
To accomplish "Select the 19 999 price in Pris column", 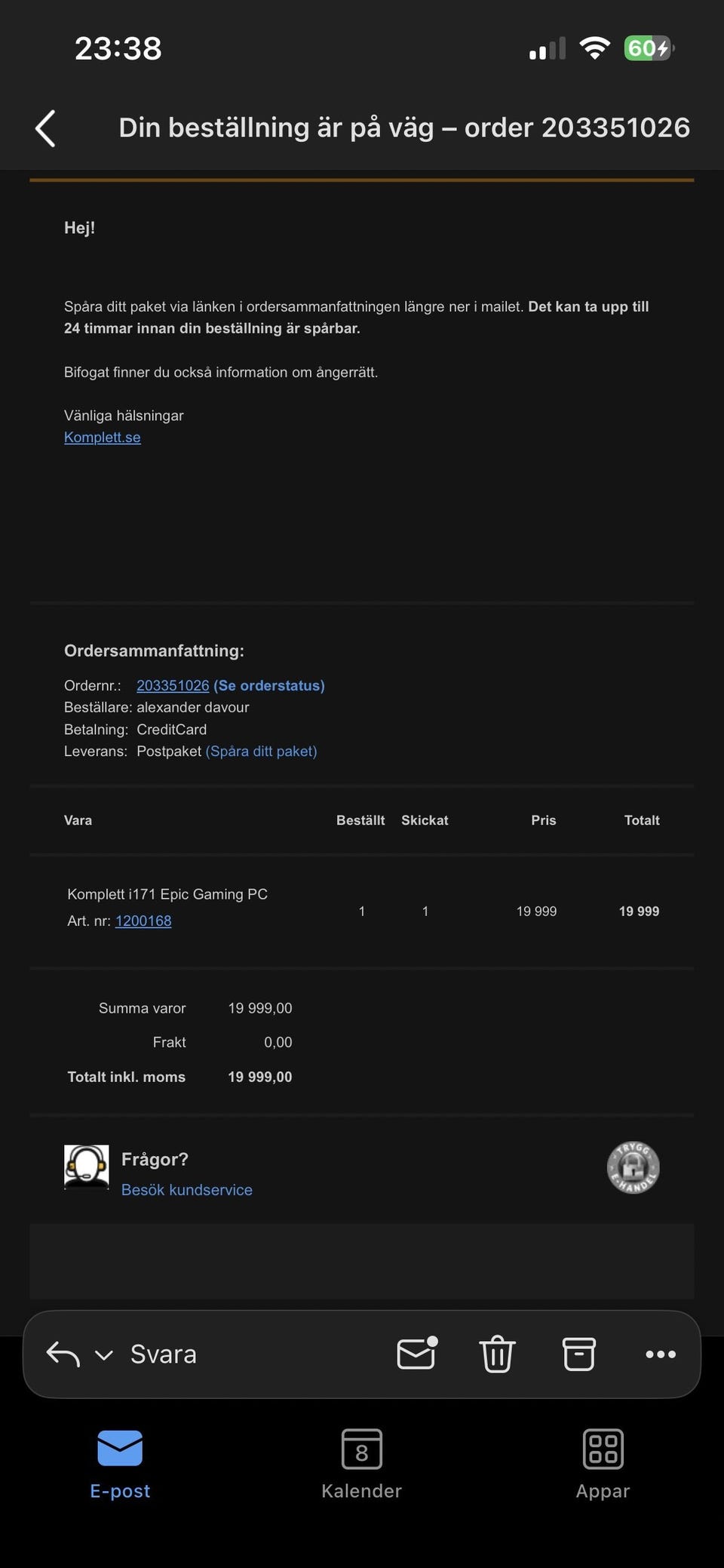I will pyautogui.click(x=536, y=912).
